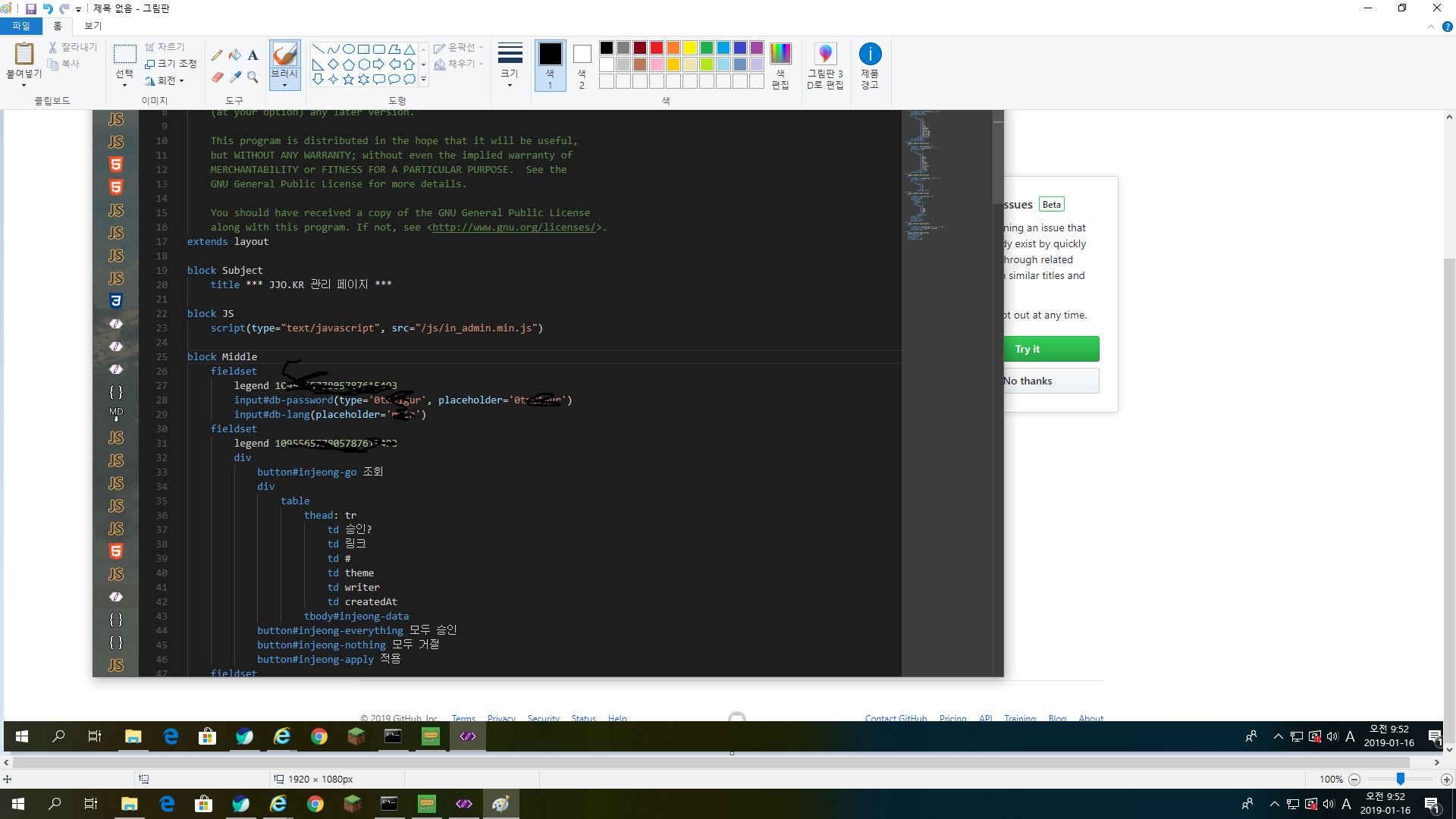Switch to the 보기 tab
This screenshot has height=819, width=1456.
(92, 25)
